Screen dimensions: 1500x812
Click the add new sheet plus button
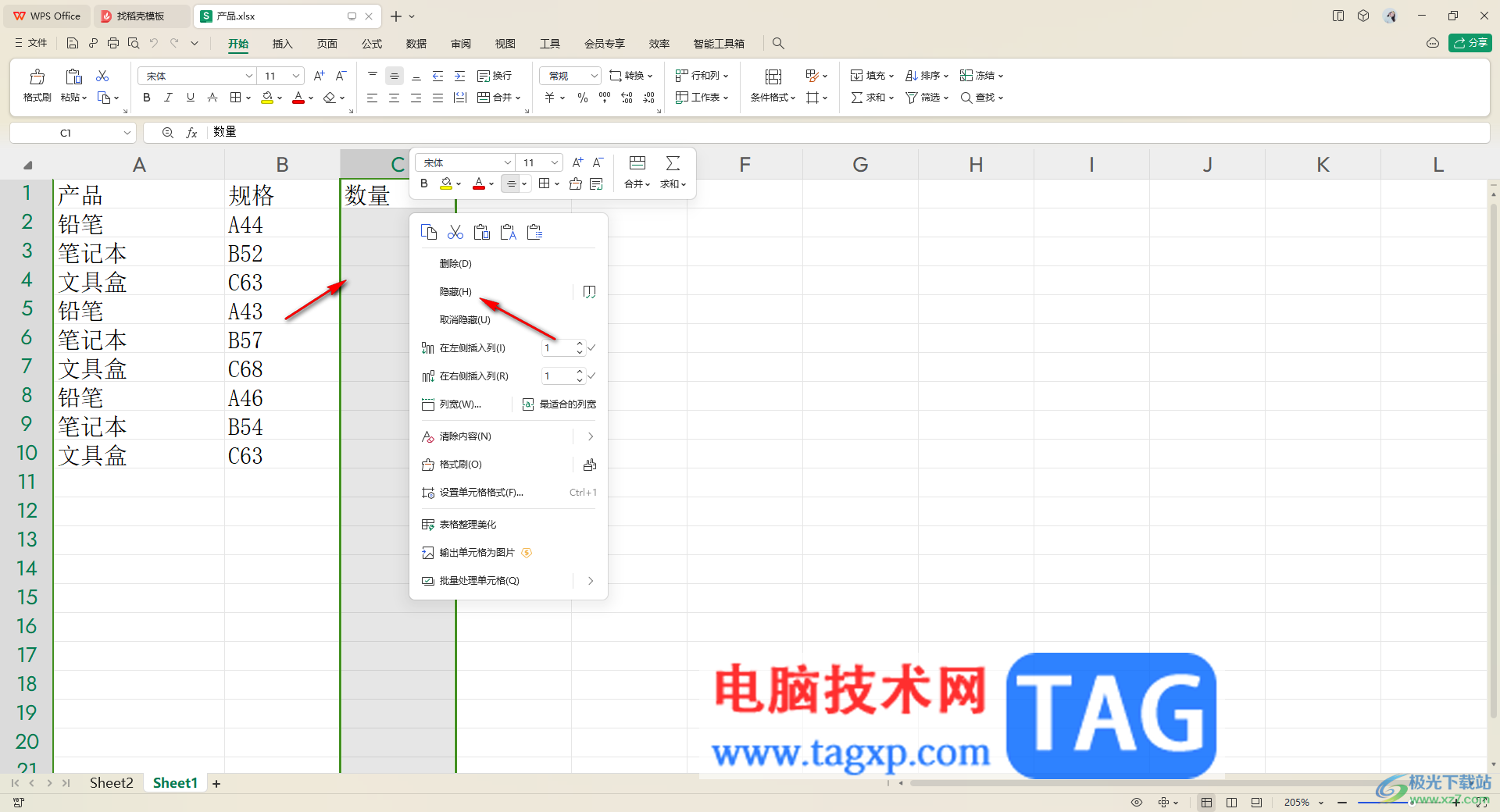click(x=216, y=784)
